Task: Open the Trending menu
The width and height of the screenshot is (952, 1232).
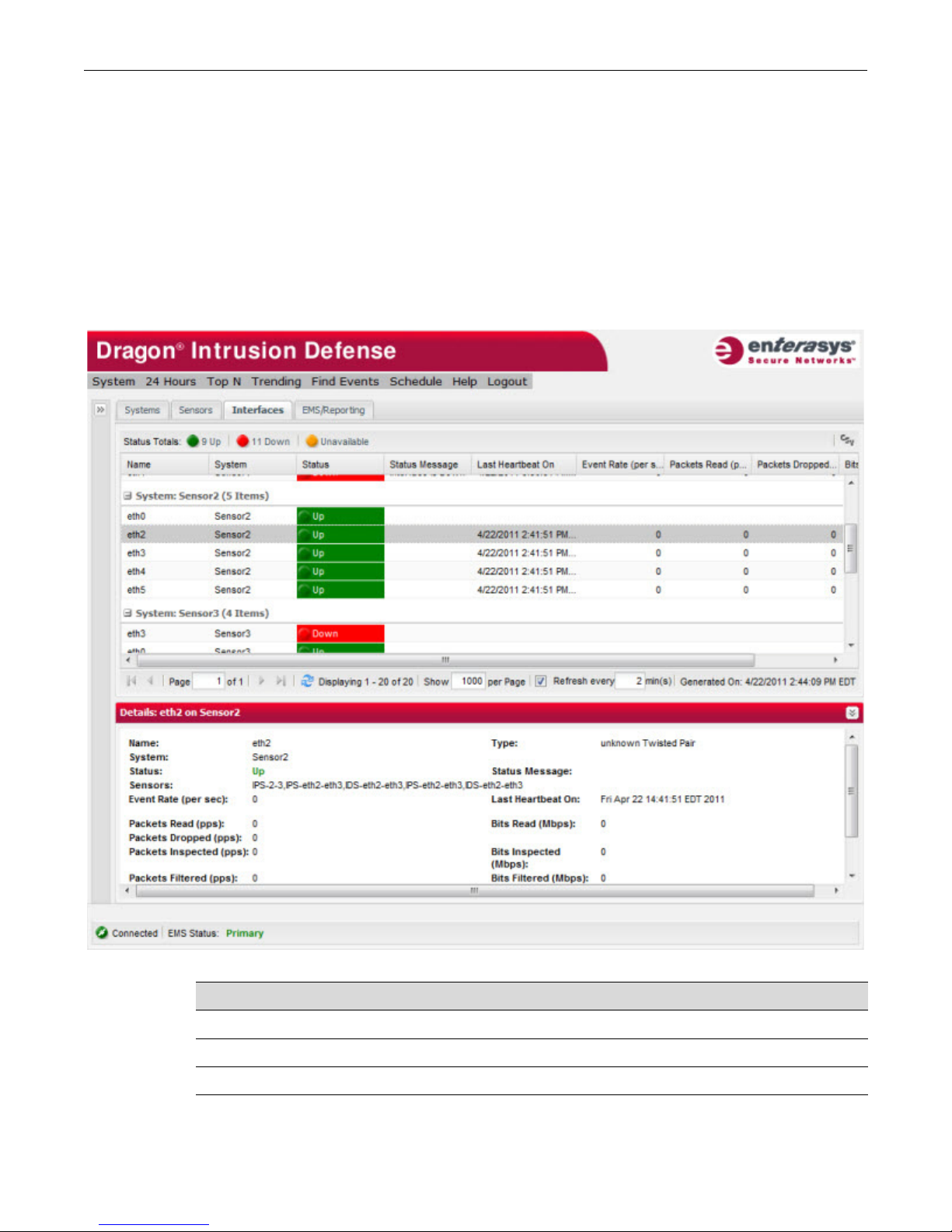Action: [x=276, y=382]
